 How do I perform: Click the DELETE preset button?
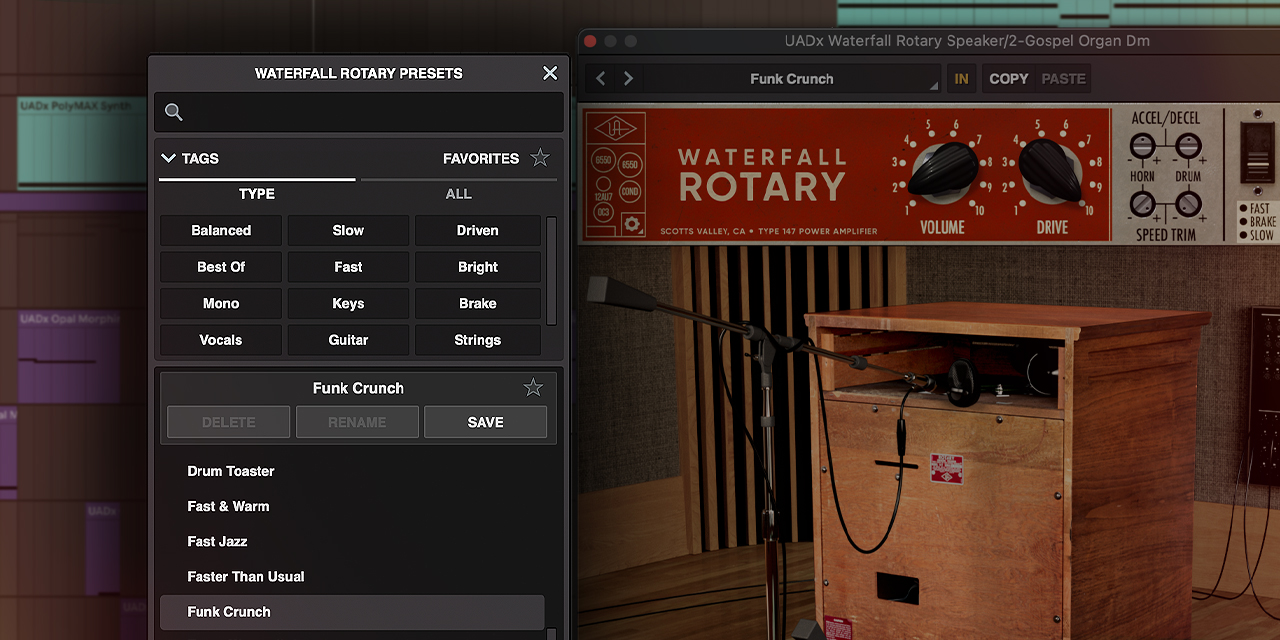228,422
